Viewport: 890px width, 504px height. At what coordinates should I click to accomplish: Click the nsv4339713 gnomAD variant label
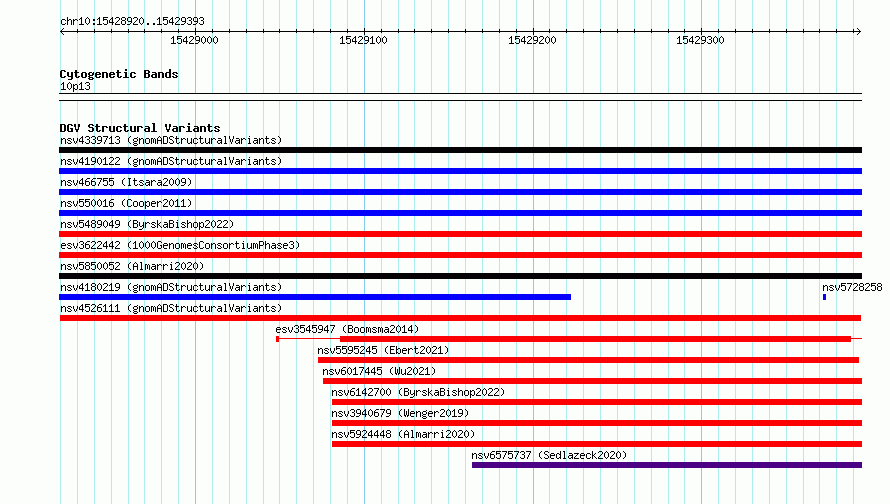click(171, 140)
